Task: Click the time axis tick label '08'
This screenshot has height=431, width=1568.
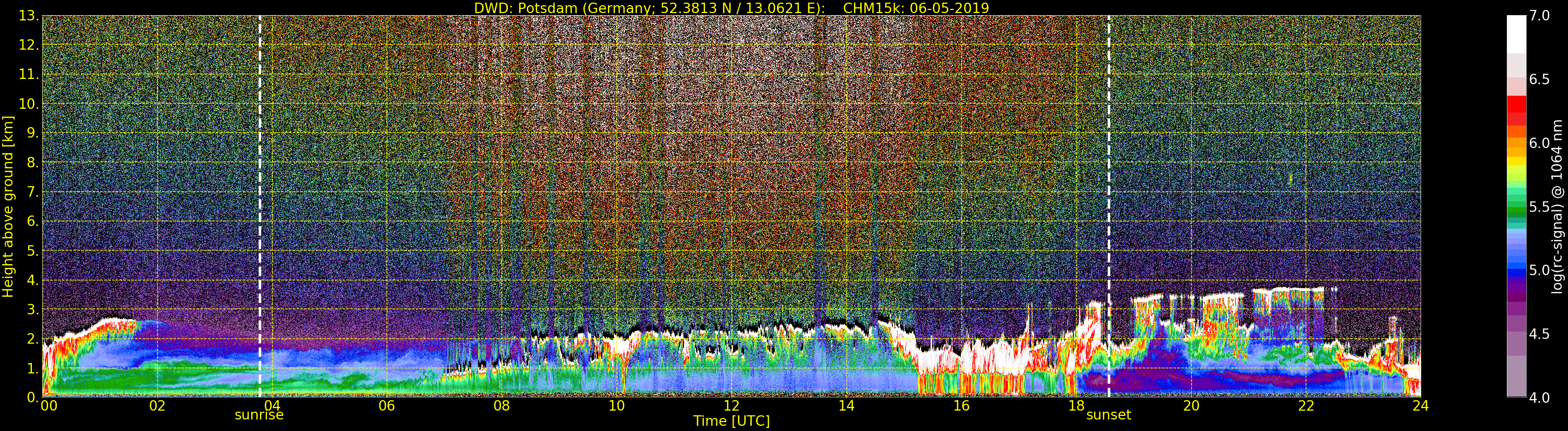Action: (x=502, y=405)
